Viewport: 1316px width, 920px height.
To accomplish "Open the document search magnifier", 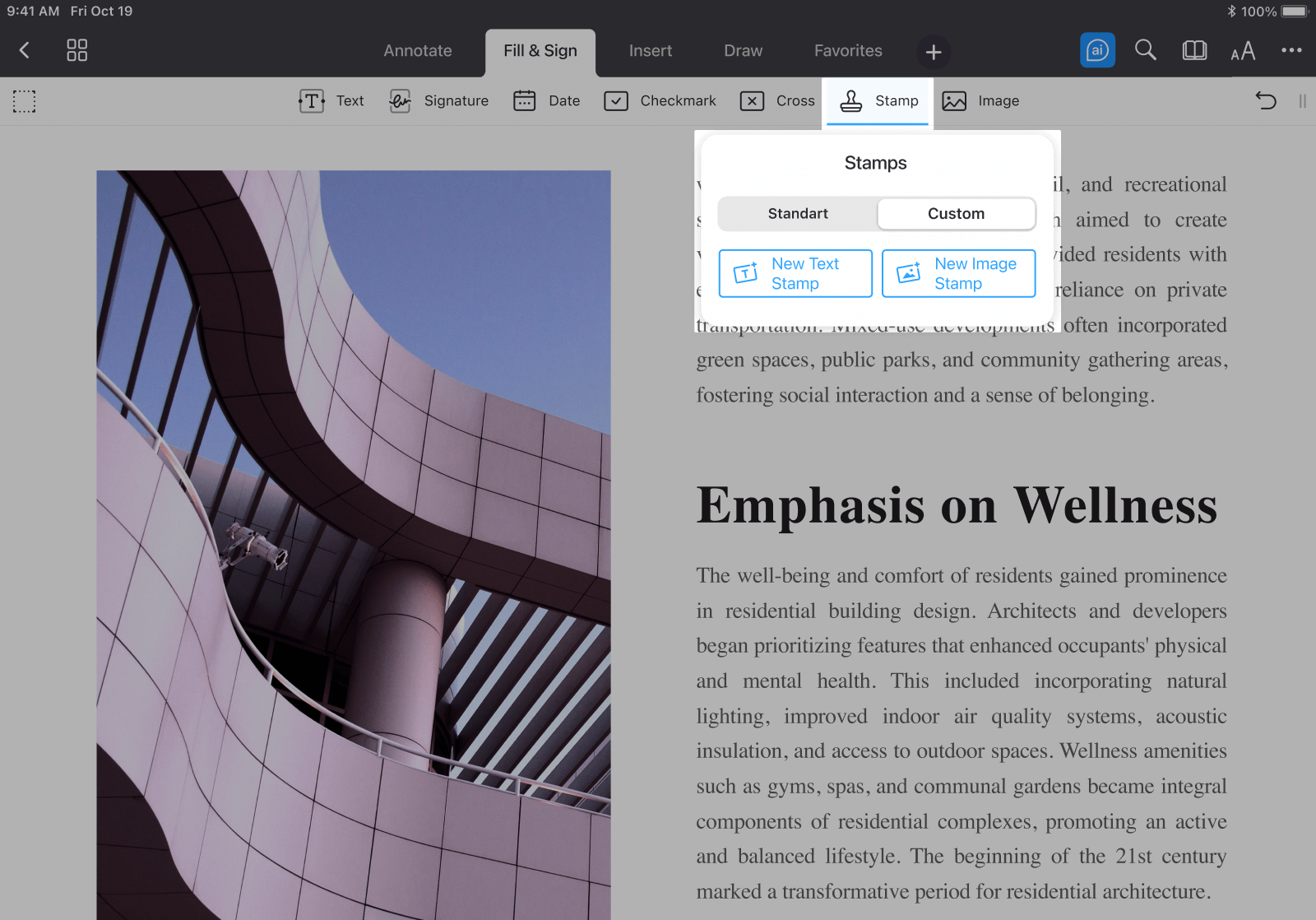I will 1145,50.
